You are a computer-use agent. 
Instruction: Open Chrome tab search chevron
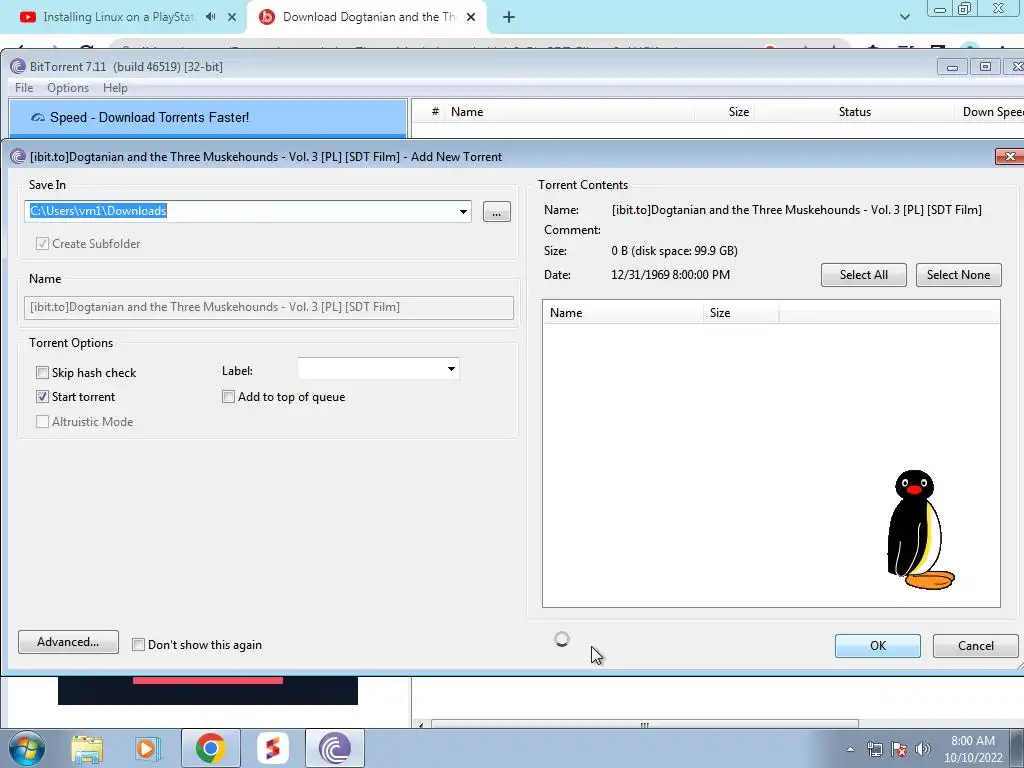[x=904, y=17]
